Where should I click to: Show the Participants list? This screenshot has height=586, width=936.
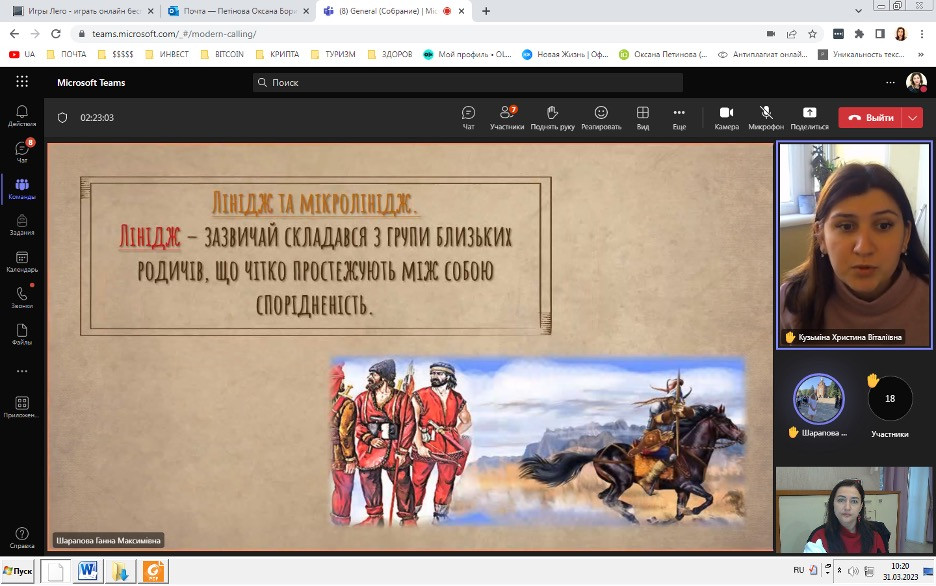pos(507,117)
